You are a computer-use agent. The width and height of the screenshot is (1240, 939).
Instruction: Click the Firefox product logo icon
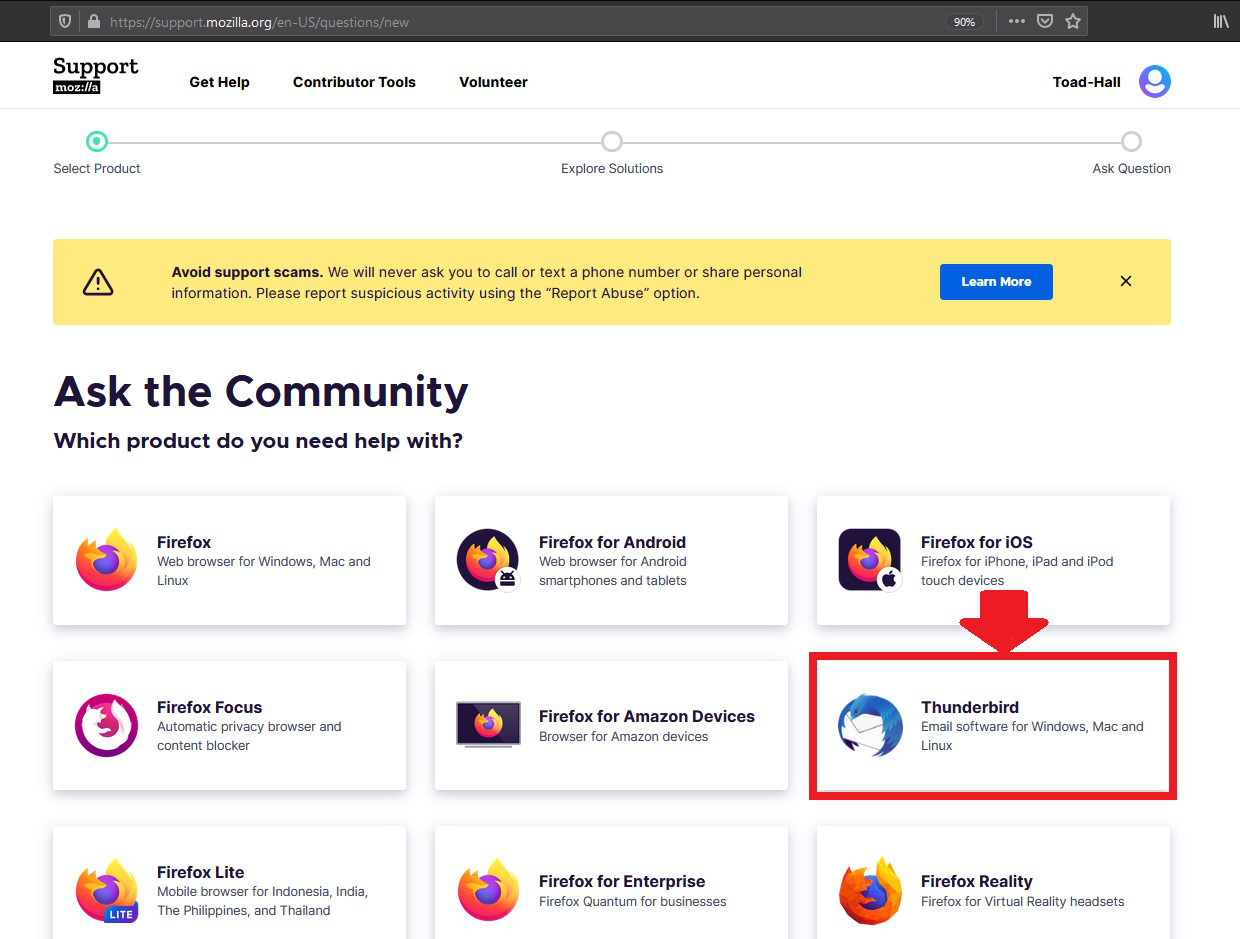(x=106, y=560)
